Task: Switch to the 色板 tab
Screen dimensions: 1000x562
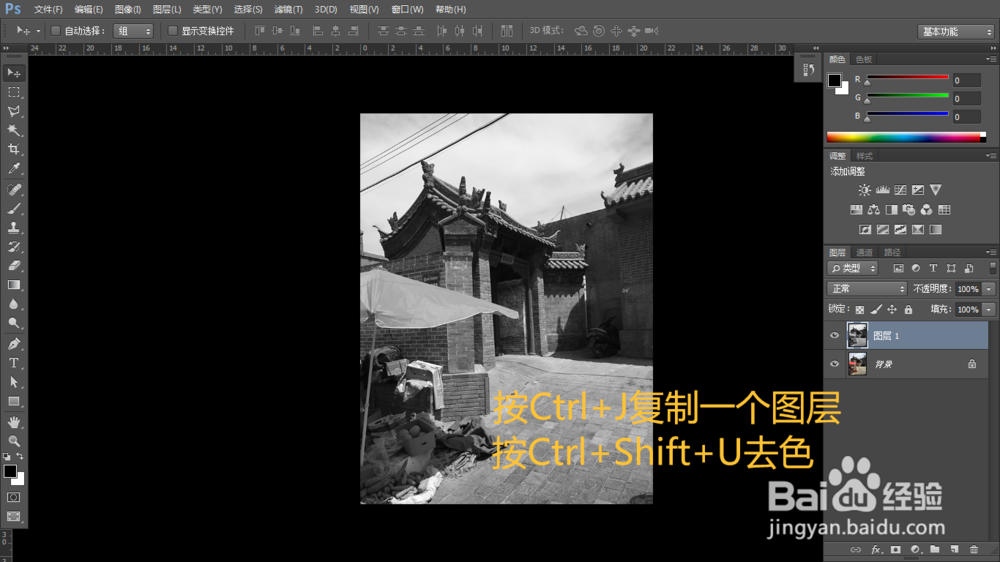Action: coord(864,59)
